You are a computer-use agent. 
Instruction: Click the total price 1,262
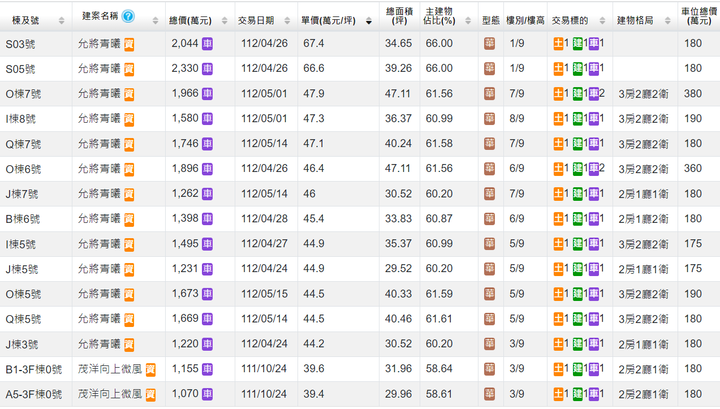(185, 194)
